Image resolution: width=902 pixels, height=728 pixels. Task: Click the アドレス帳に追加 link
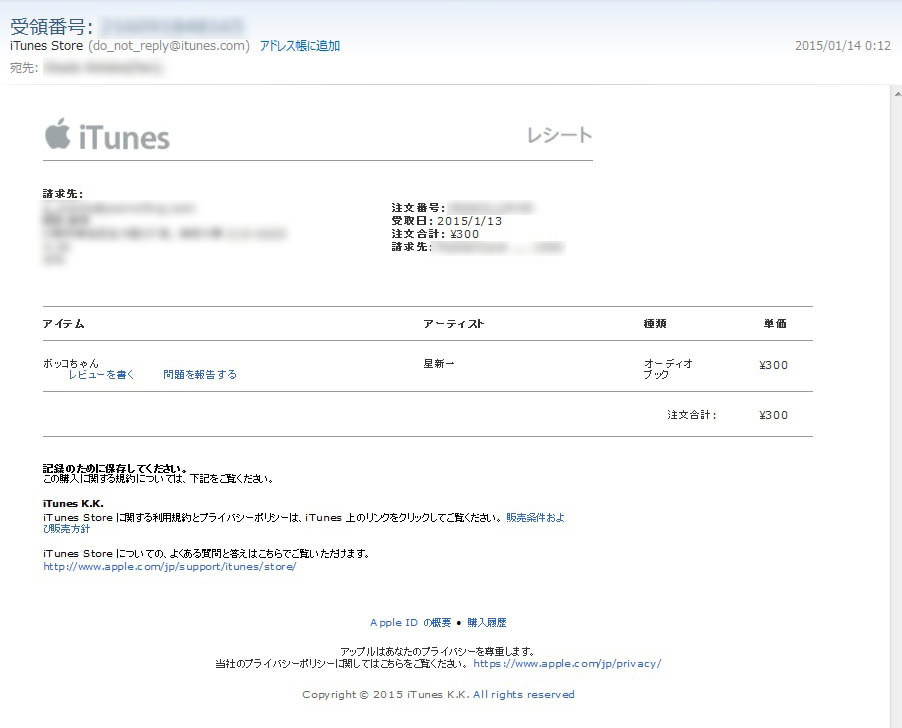(x=300, y=46)
